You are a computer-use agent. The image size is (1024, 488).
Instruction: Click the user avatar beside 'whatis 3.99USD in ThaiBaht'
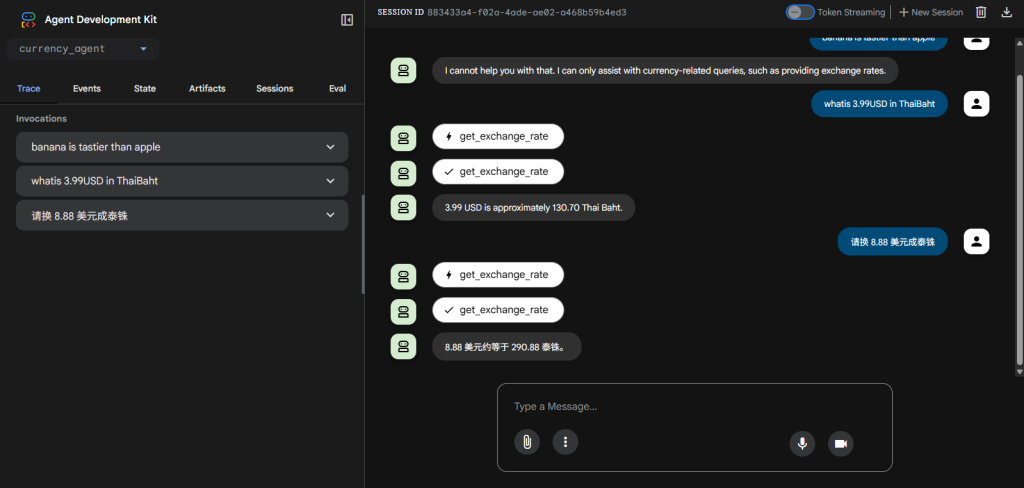pyautogui.click(x=976, y=103)
